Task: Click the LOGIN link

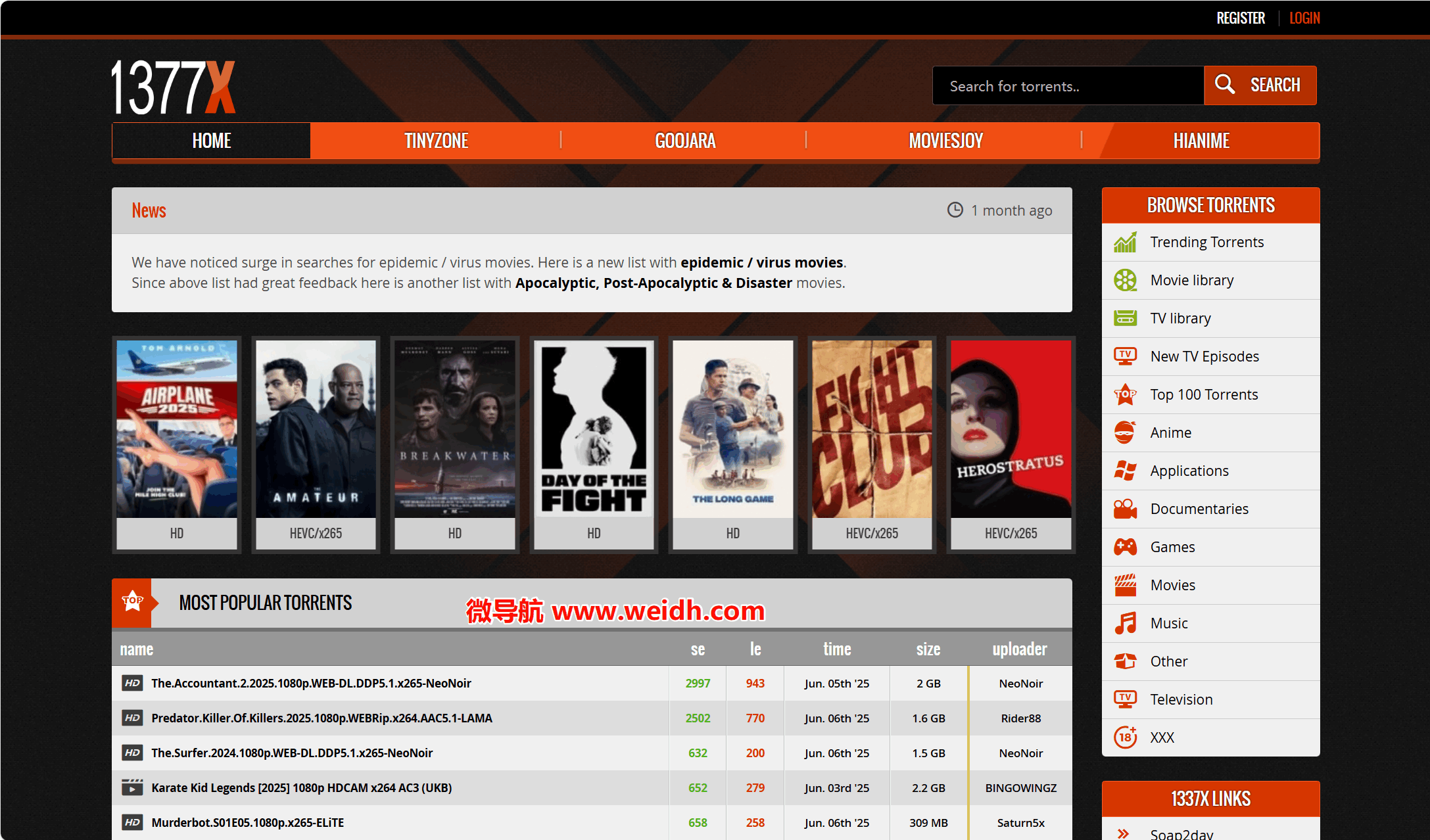Action: tap(1304, 18)
